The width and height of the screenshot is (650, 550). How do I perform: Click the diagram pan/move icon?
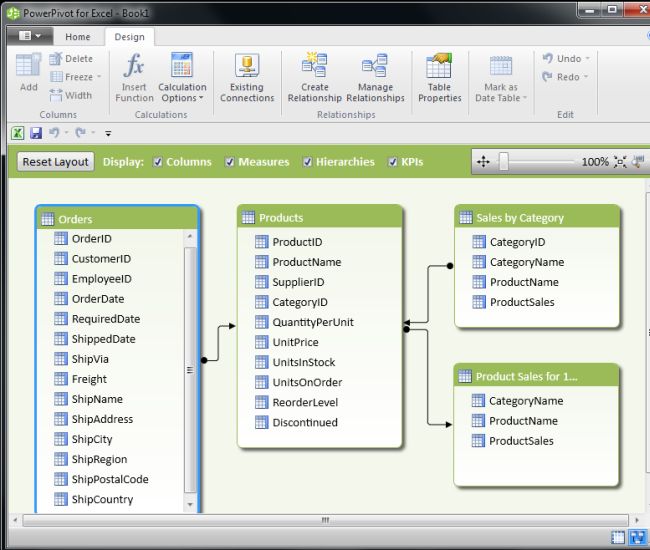(483, 162)
